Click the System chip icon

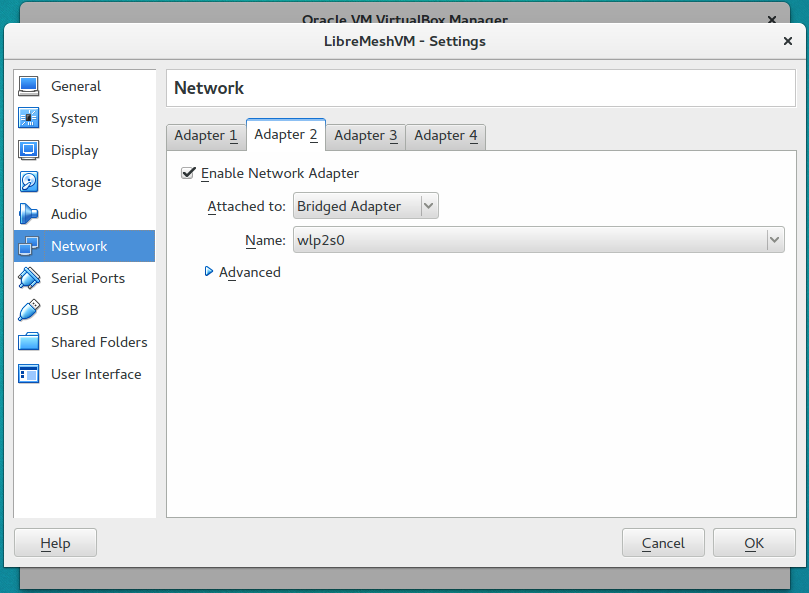(x=28, y=118)
